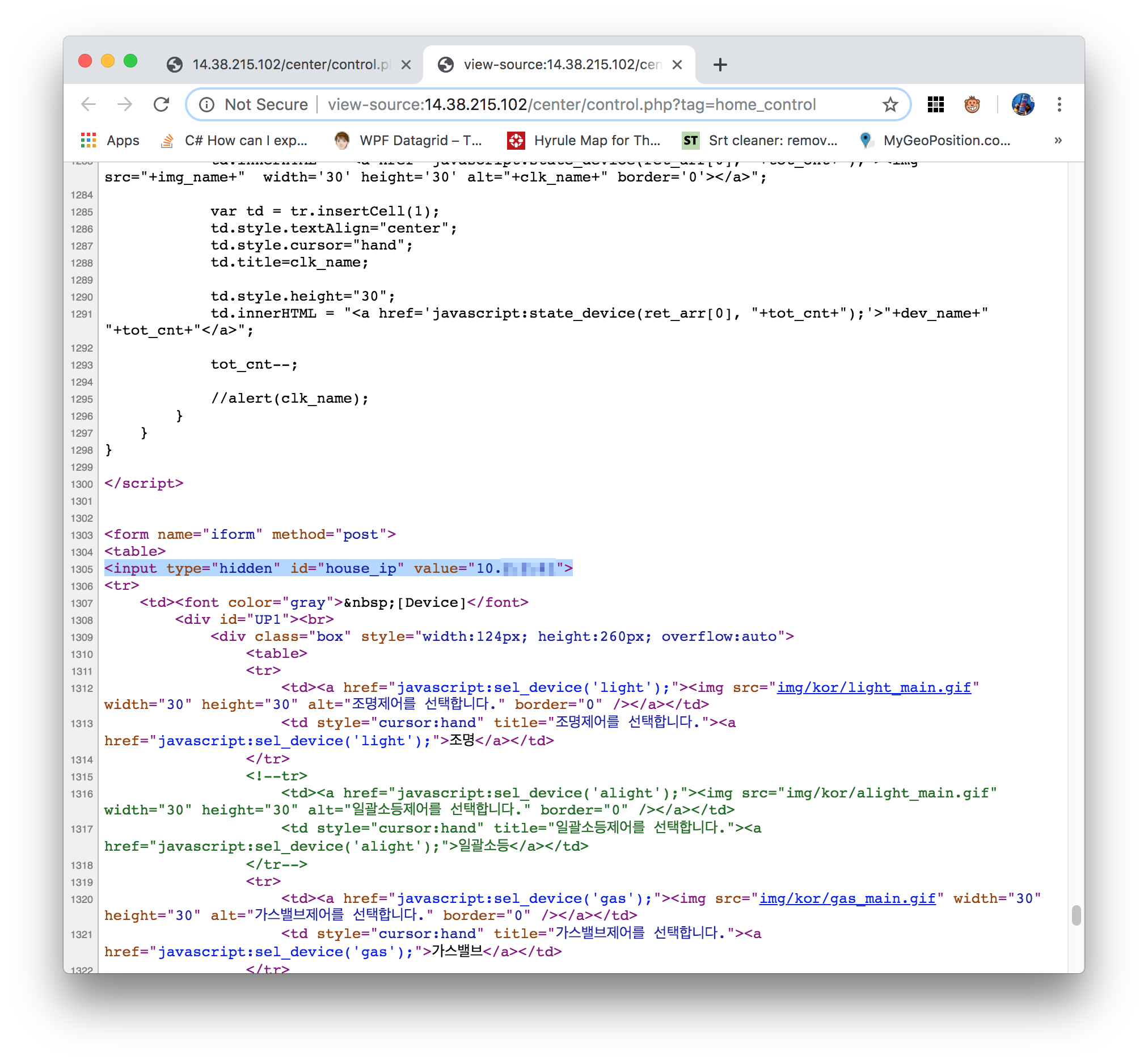Click the browser back arrow
Image resolution: width=1148 pixels, height=1064 pixels.
coord(88,104)
